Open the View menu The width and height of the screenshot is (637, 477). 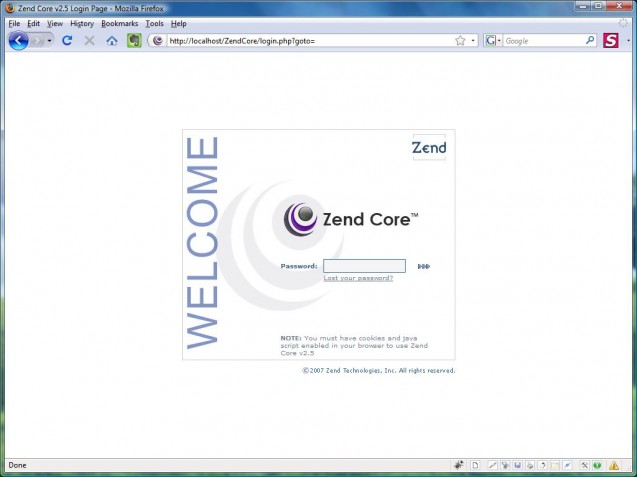tap(55, 24)
